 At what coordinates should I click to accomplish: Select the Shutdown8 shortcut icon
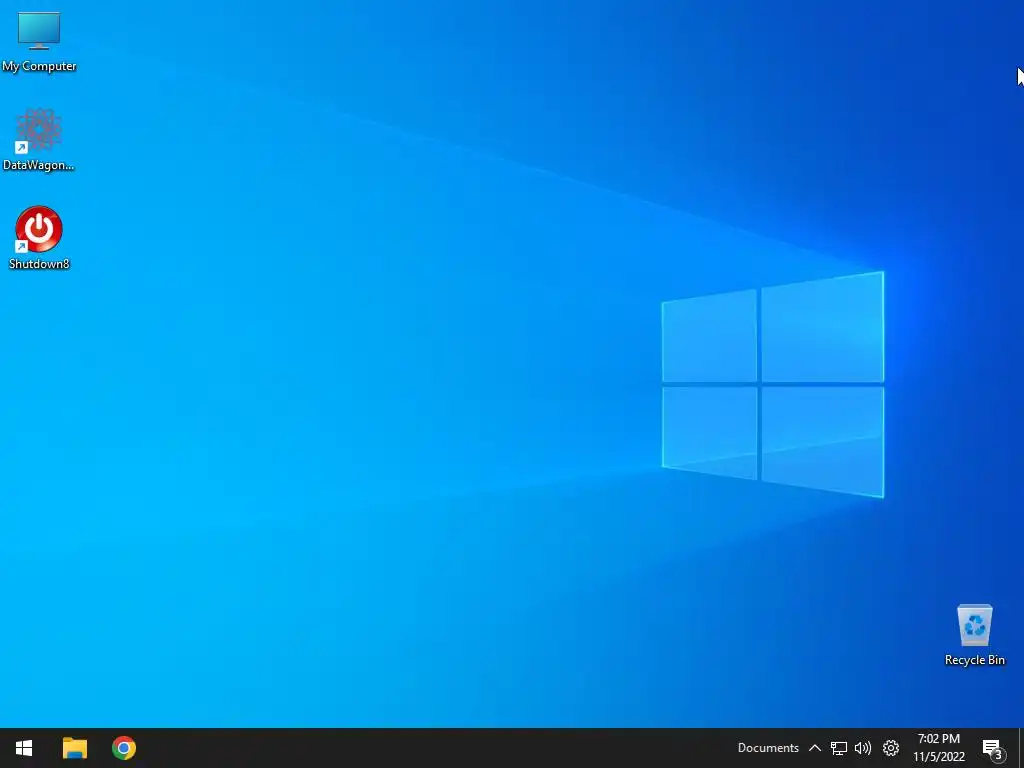pos(39,238)
